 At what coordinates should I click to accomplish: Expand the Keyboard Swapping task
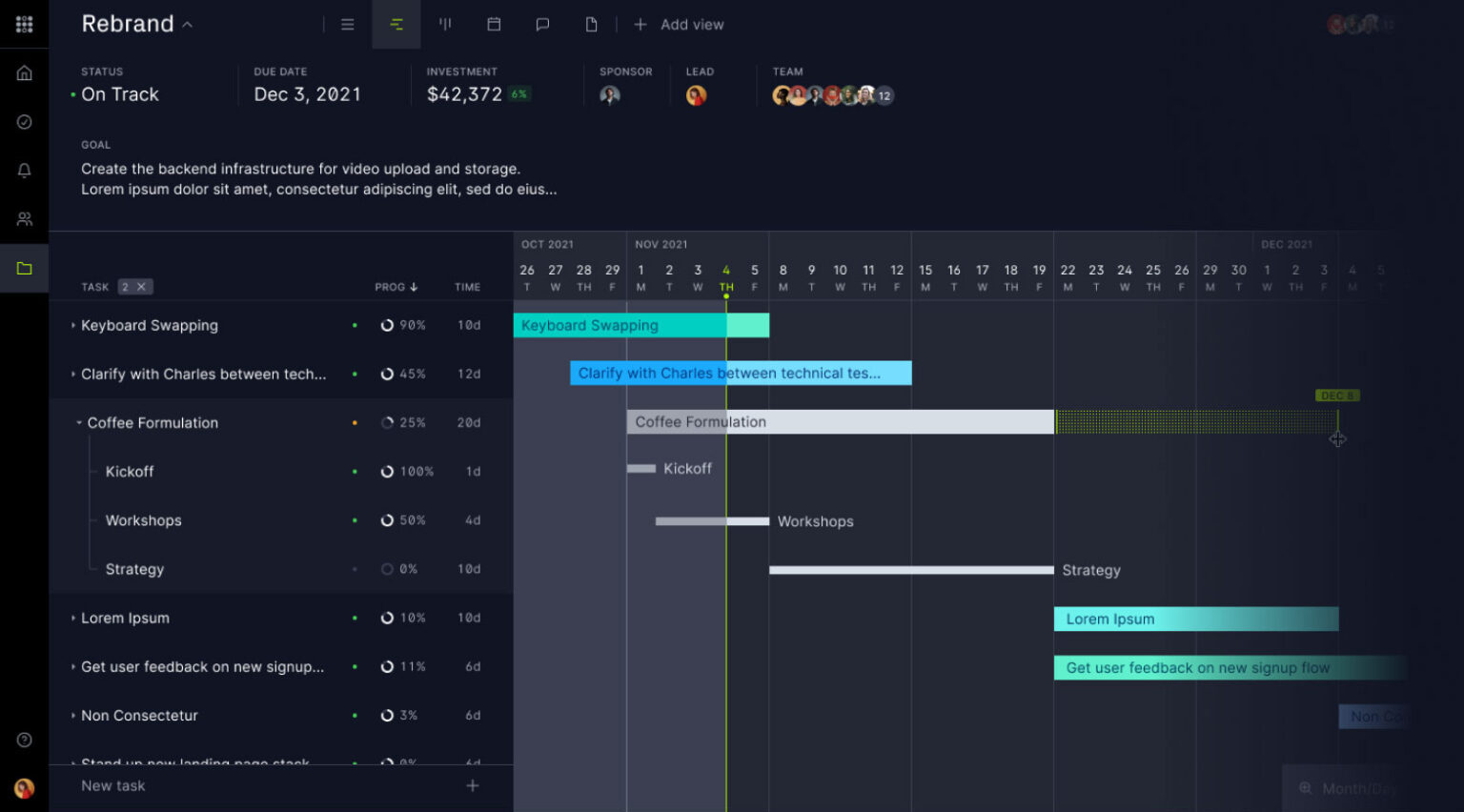pos(71,325)
